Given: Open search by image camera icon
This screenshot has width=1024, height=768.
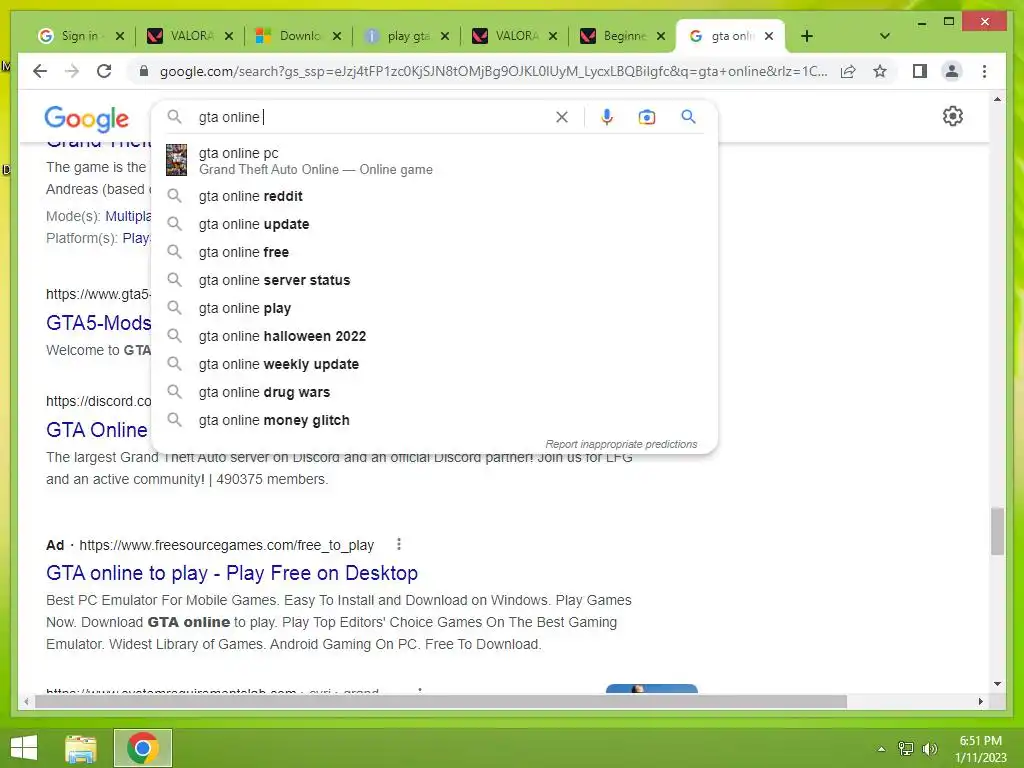Looking at the screenshot, I should pyautogui.click(x=647, y=117).
